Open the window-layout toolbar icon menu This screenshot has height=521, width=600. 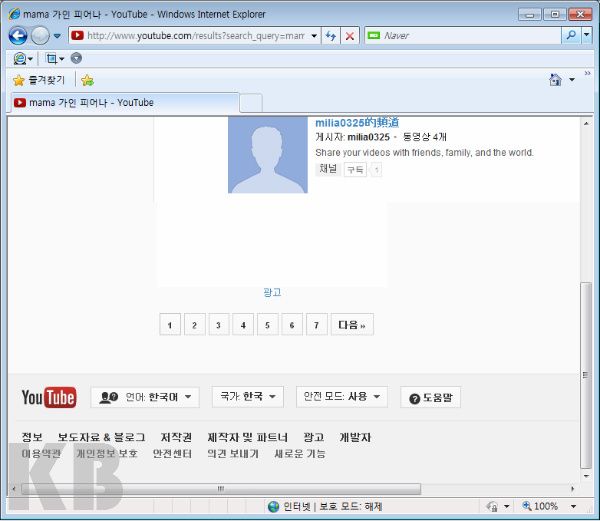(54, 59)
